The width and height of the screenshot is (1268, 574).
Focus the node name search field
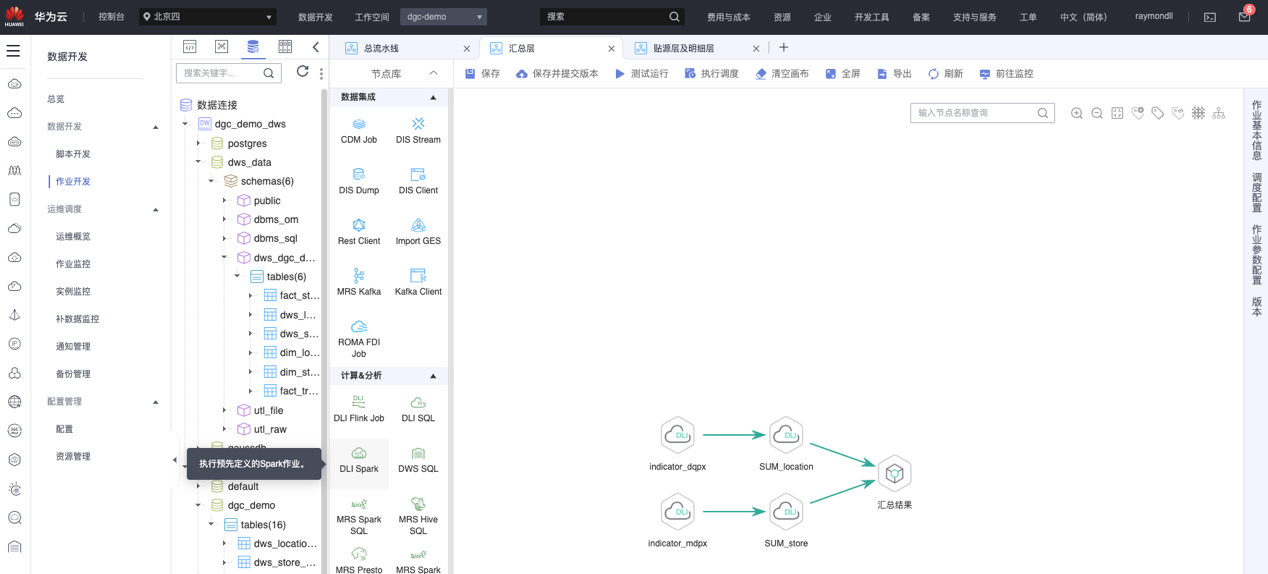pos(982,113)
